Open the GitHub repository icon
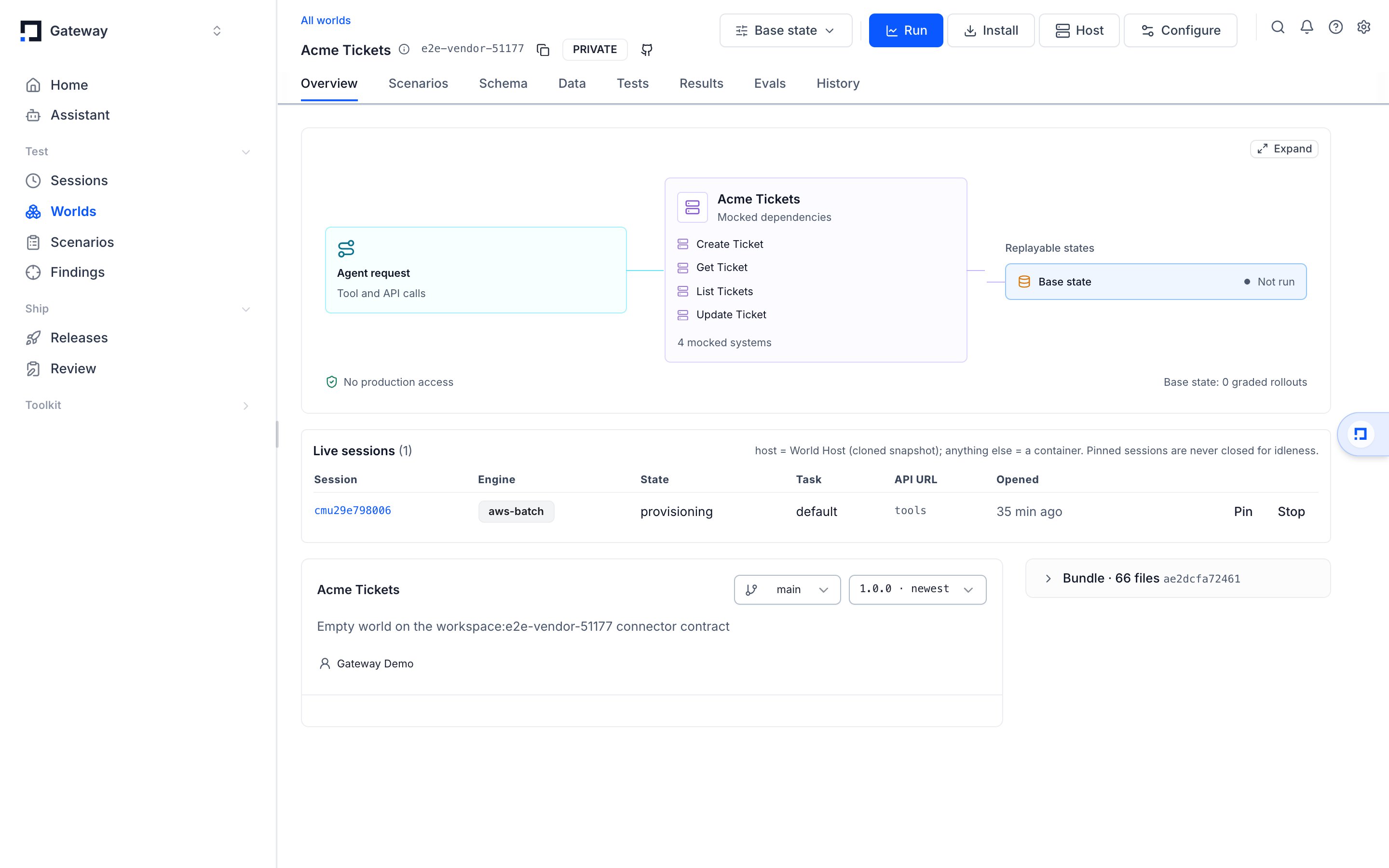 (x=647, y=50)
